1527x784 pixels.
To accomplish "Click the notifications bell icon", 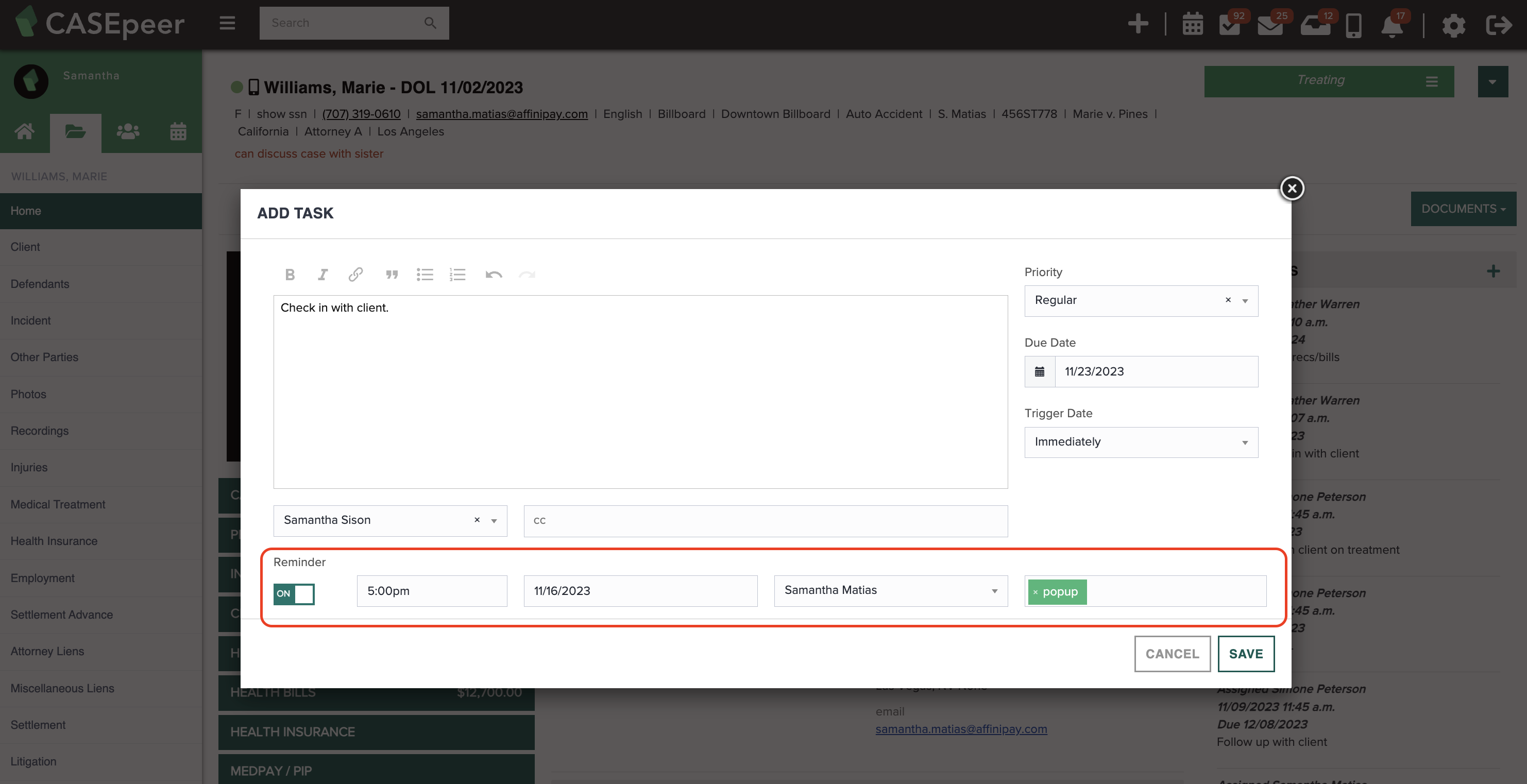I will [1392, 25].
